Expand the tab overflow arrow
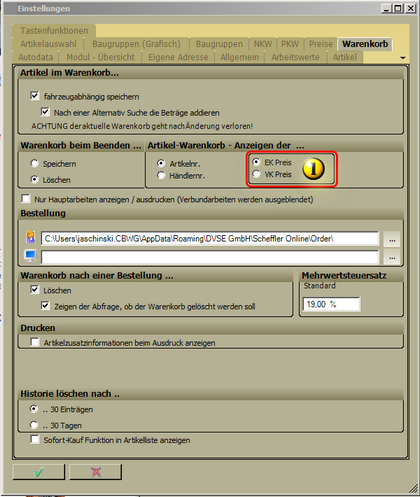 403,58
